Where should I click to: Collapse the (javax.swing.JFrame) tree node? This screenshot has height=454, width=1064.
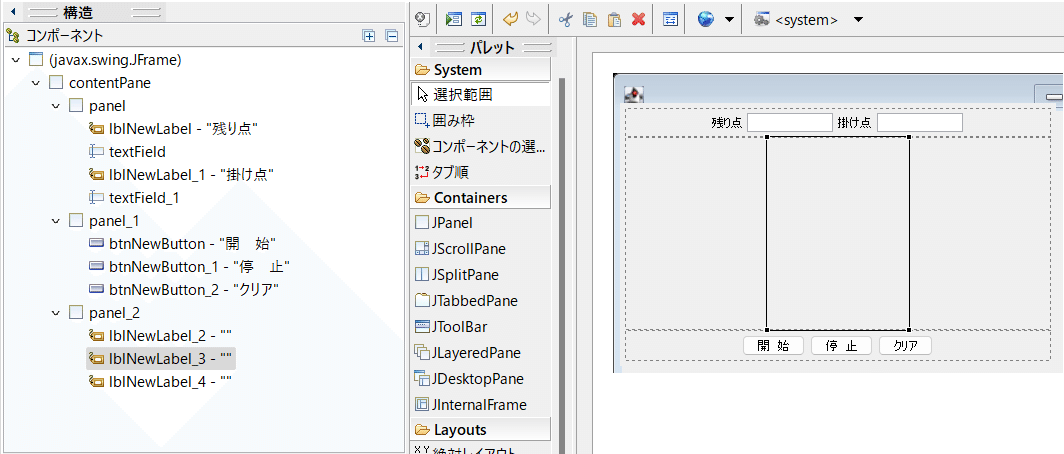pyautogui.click(x=16, y=60)
